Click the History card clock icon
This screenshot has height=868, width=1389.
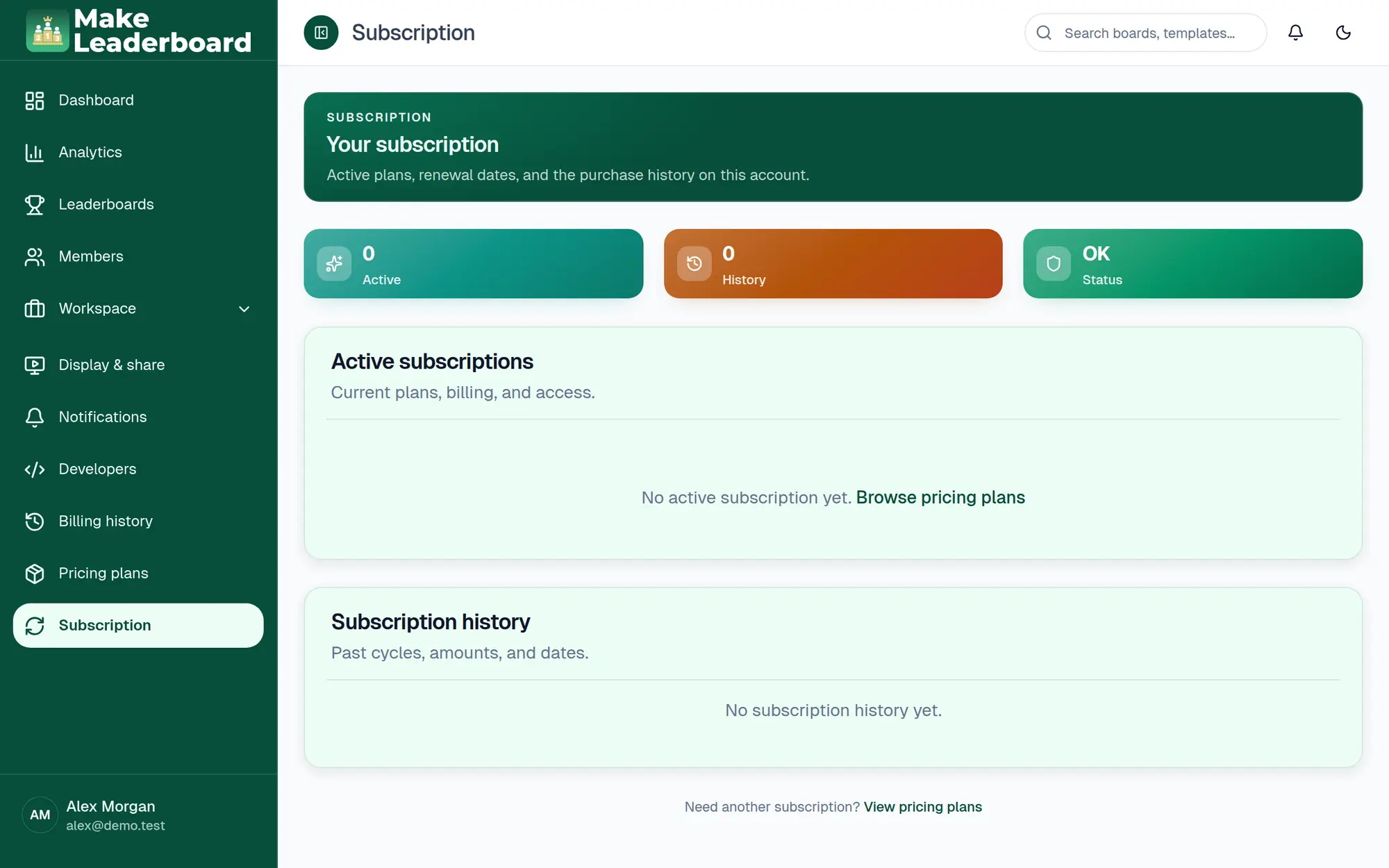click(x=694, y=264)
